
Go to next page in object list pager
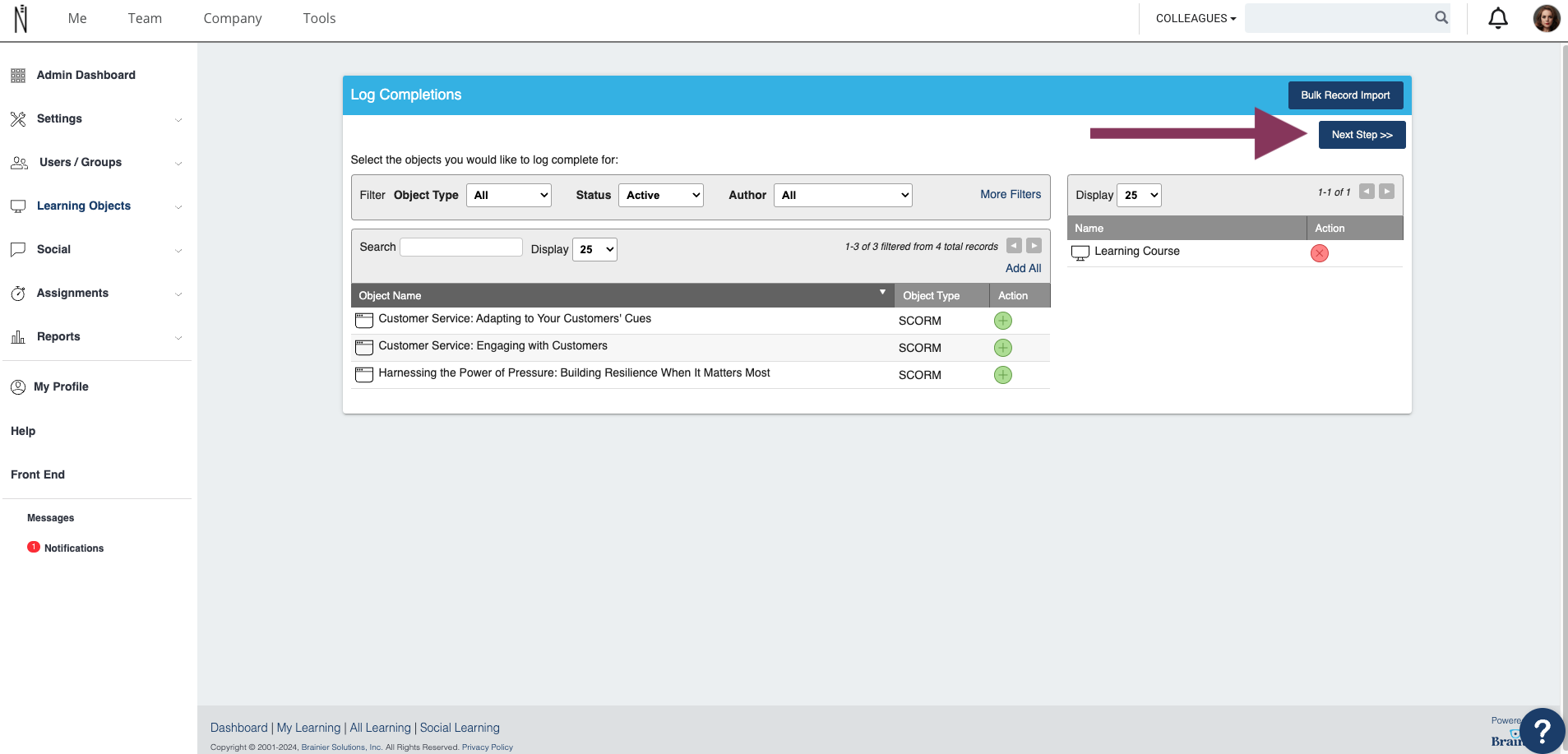coord(1034,245)
